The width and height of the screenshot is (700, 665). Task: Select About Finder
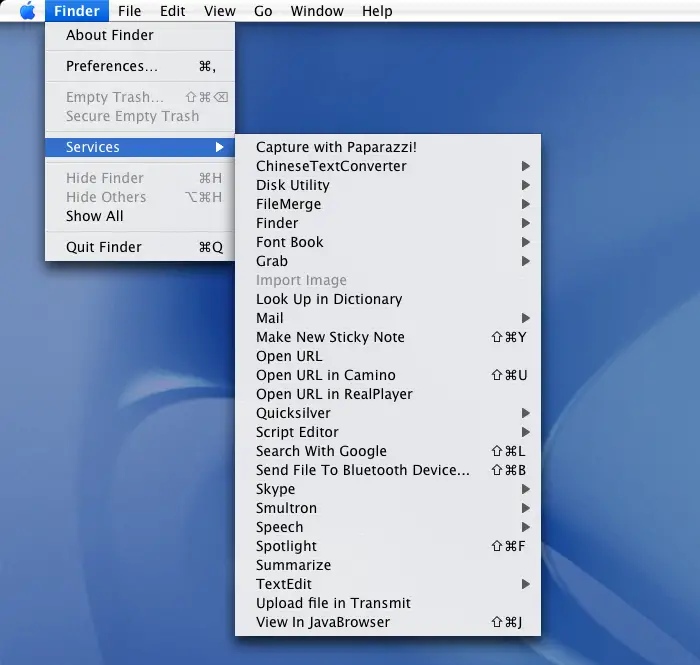click(140, 35)
